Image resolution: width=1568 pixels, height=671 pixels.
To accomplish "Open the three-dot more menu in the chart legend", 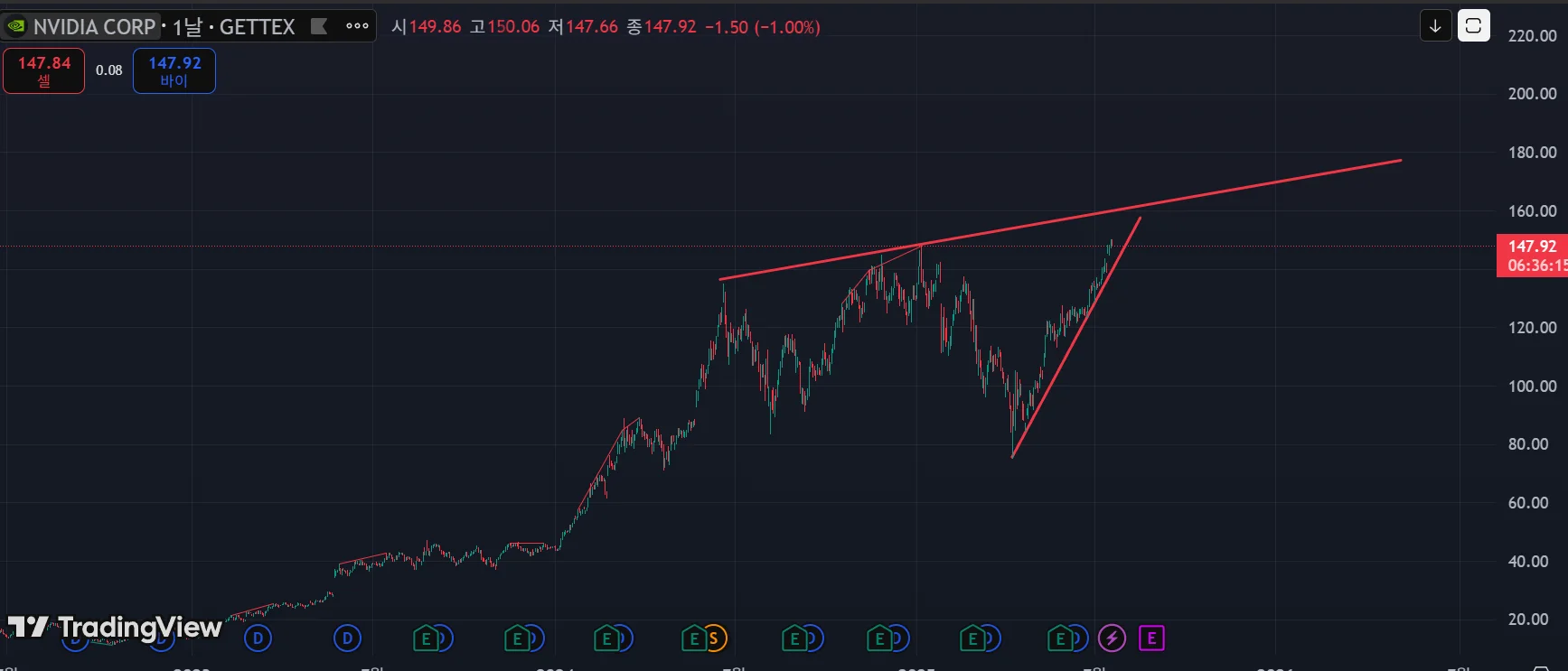I will pyautogui.click(x=357, y=26).
